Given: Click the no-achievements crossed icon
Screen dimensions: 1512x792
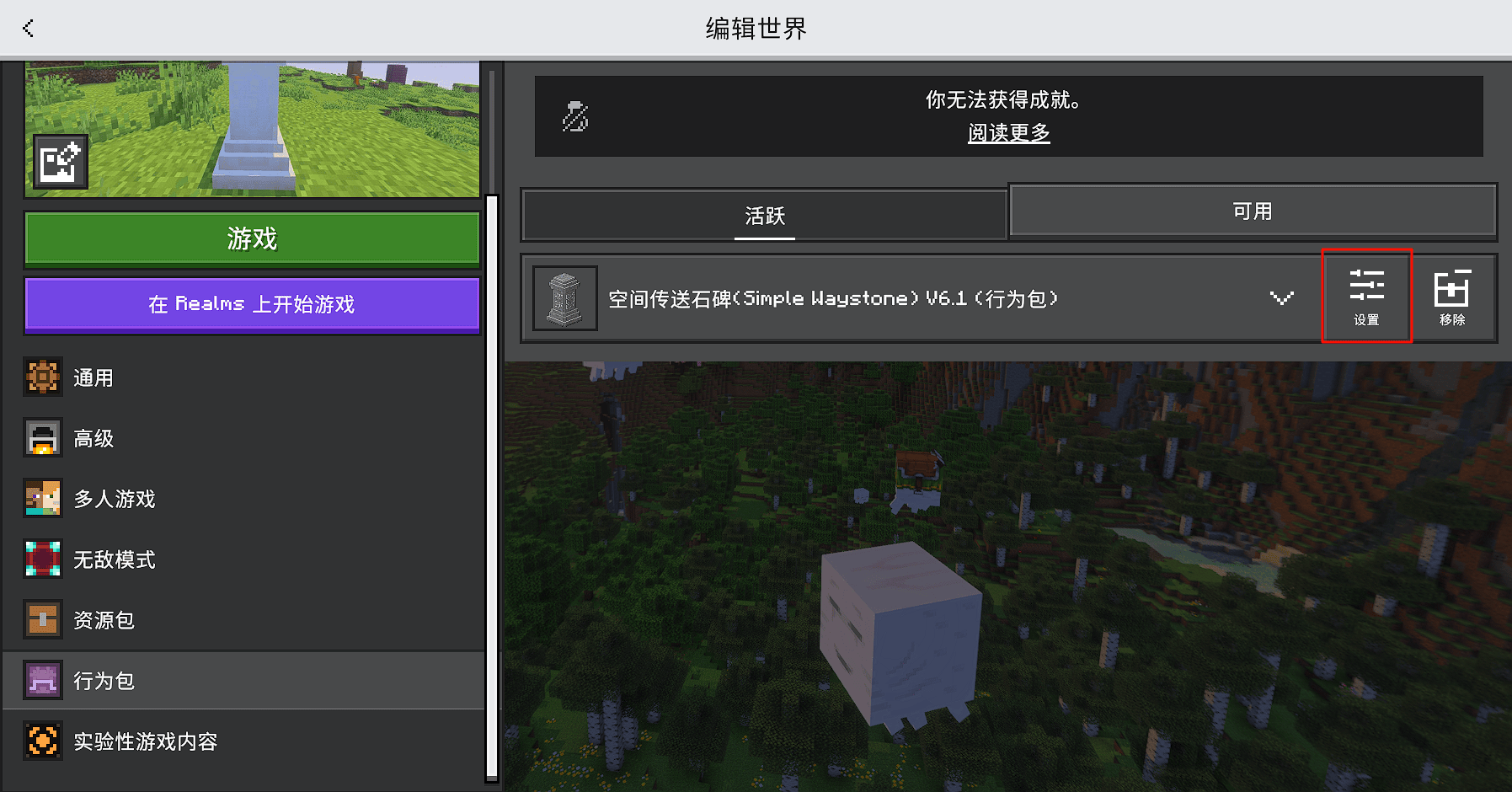Looking at the screenshot, I should pyautogui.click(x=575, y=116).
